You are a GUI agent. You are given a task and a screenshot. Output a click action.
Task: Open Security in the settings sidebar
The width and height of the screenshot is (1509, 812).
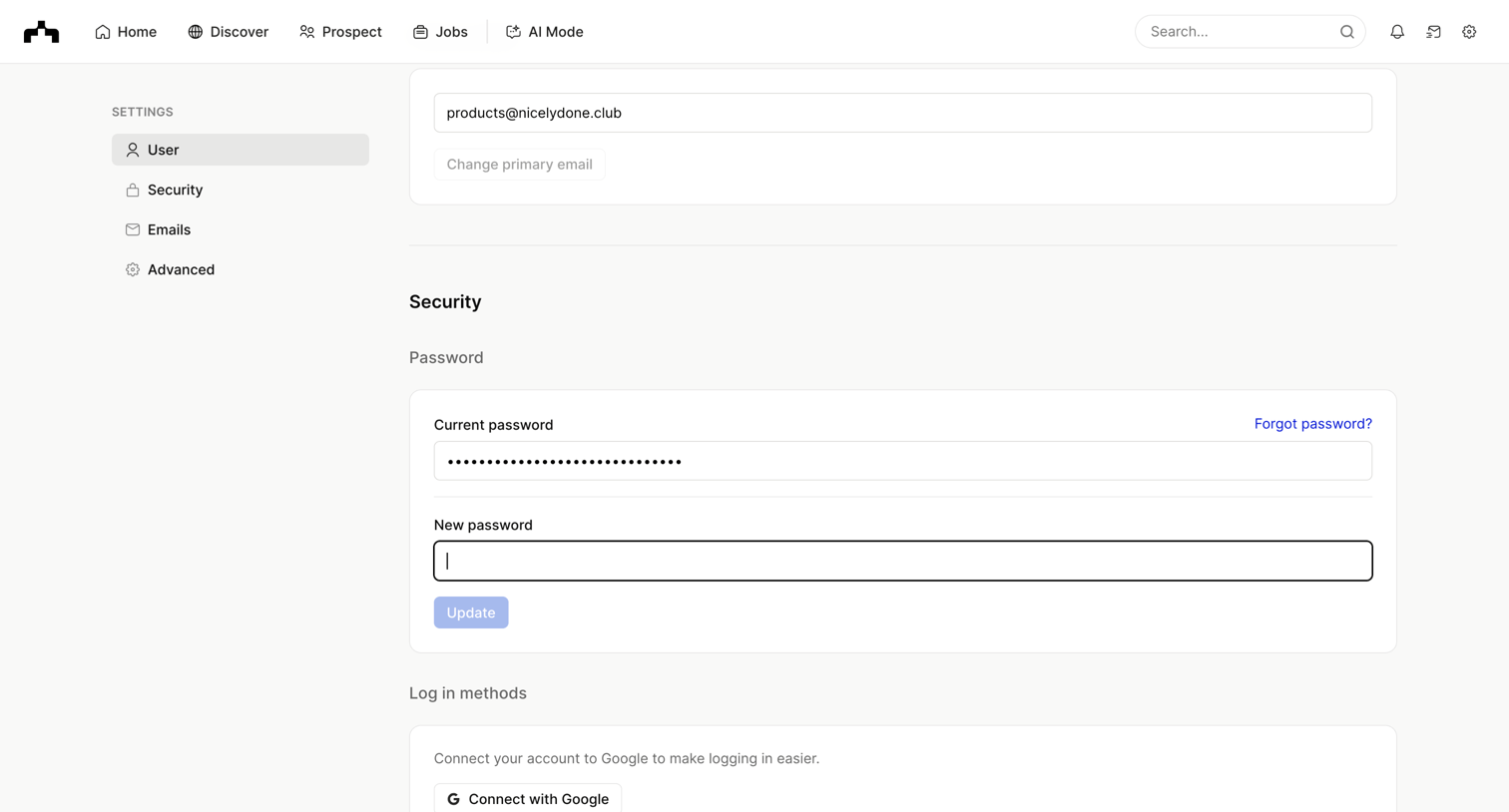coord(241,190)
